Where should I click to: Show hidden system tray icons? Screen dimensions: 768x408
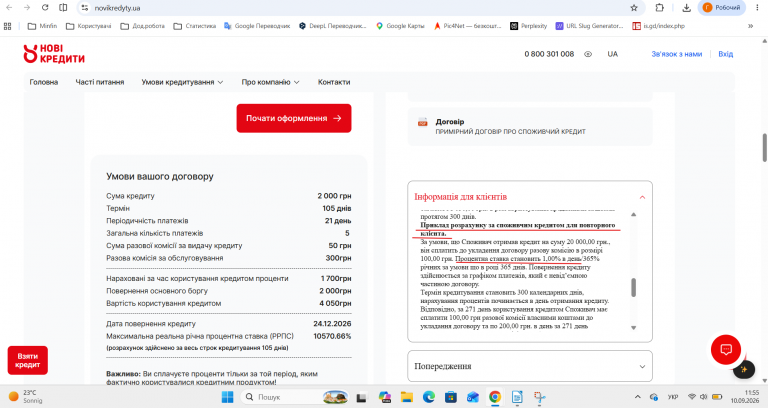[x=637, y=397]
